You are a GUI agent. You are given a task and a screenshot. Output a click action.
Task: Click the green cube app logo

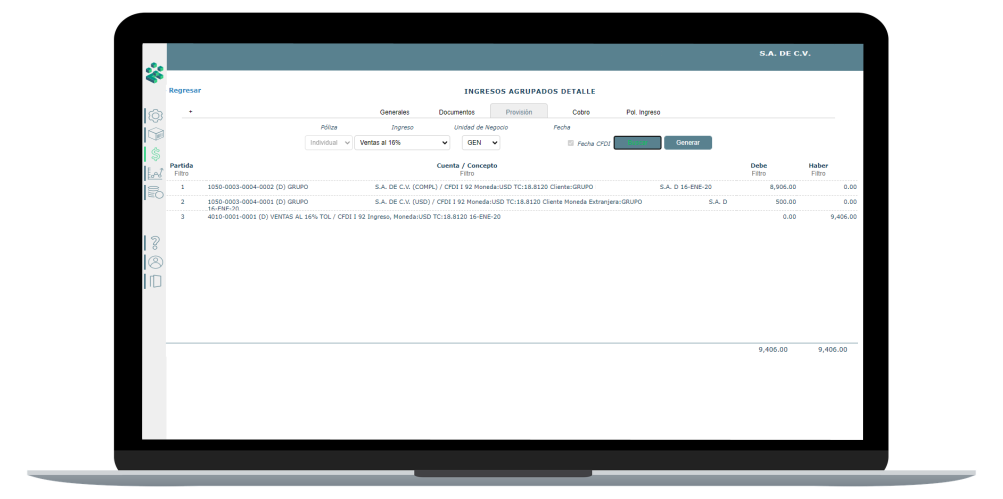[154, 73]
